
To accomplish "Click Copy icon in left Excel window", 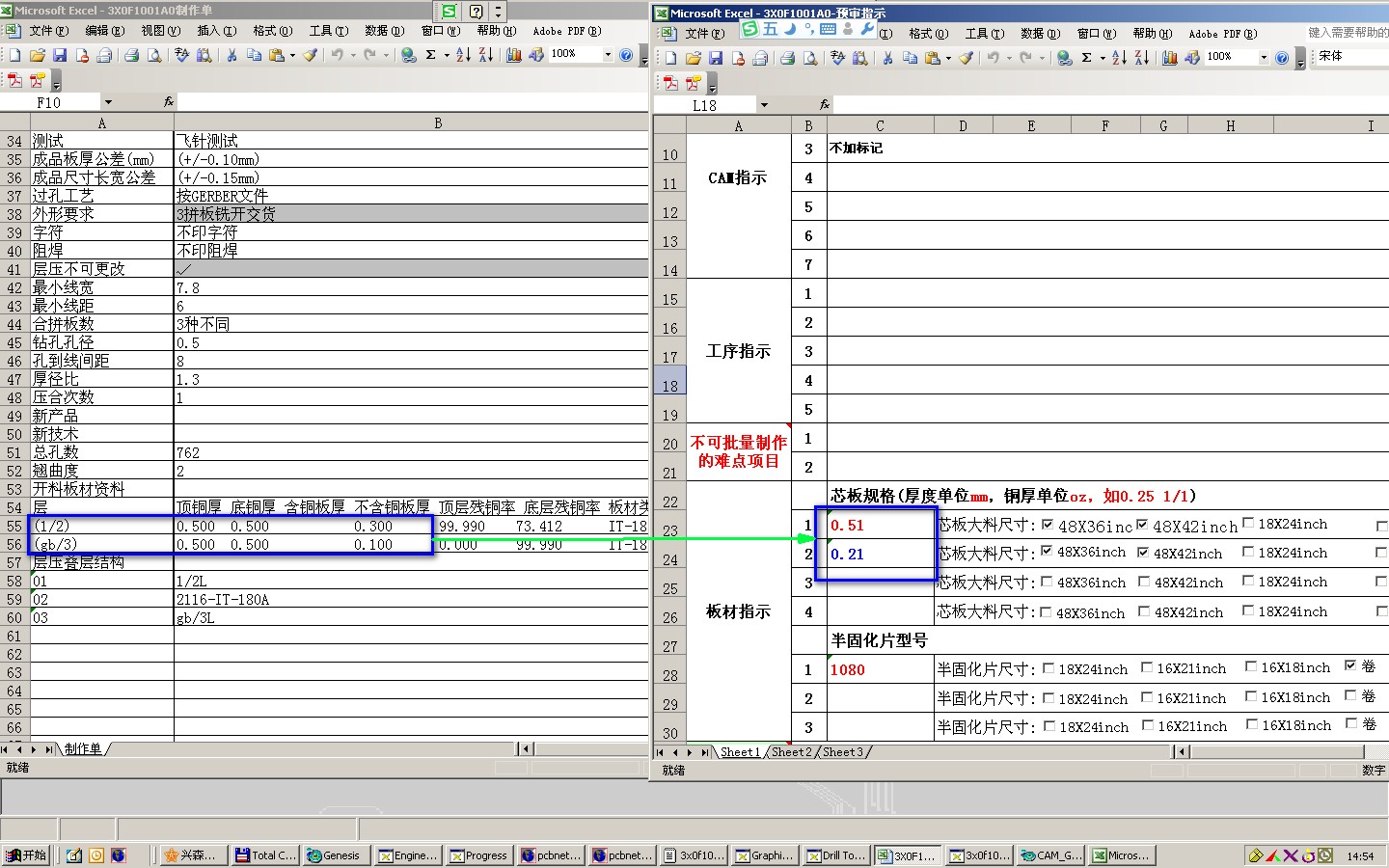I will pyautogui.click(x=254, y=55).
